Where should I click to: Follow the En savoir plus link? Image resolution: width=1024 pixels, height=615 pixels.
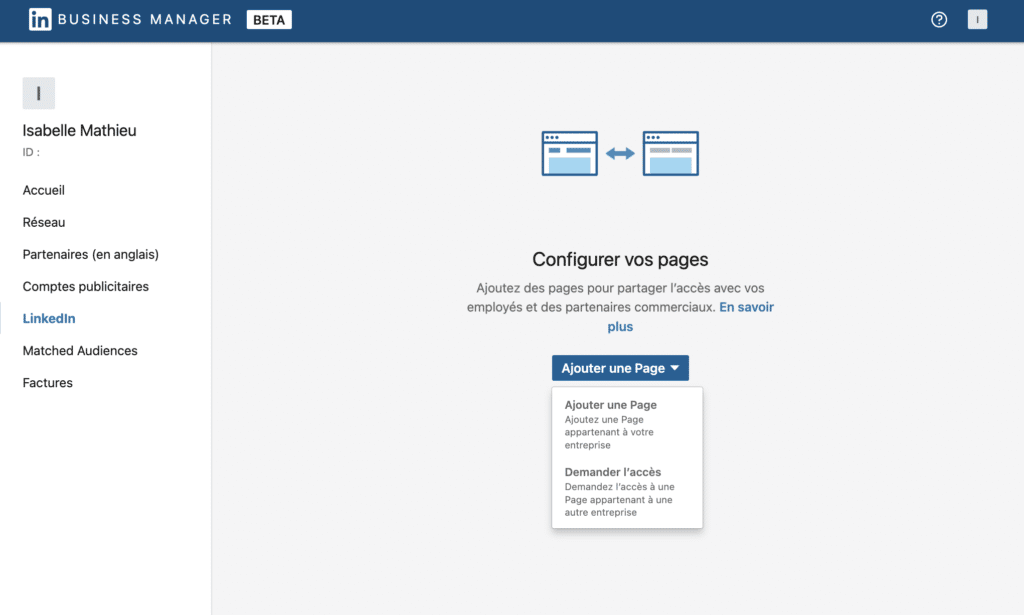(x=746, y=307)
